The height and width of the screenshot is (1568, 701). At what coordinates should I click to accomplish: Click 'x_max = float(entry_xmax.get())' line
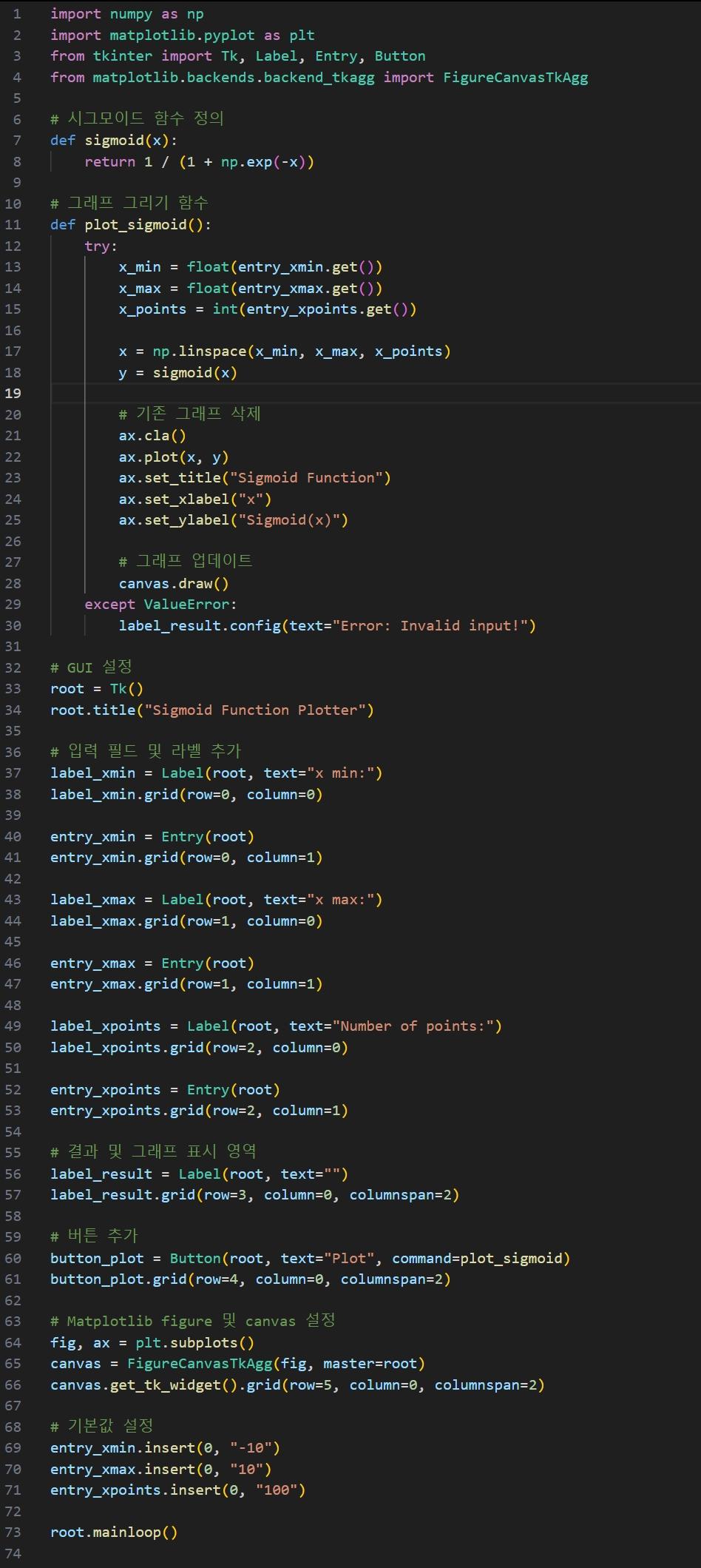251,288
